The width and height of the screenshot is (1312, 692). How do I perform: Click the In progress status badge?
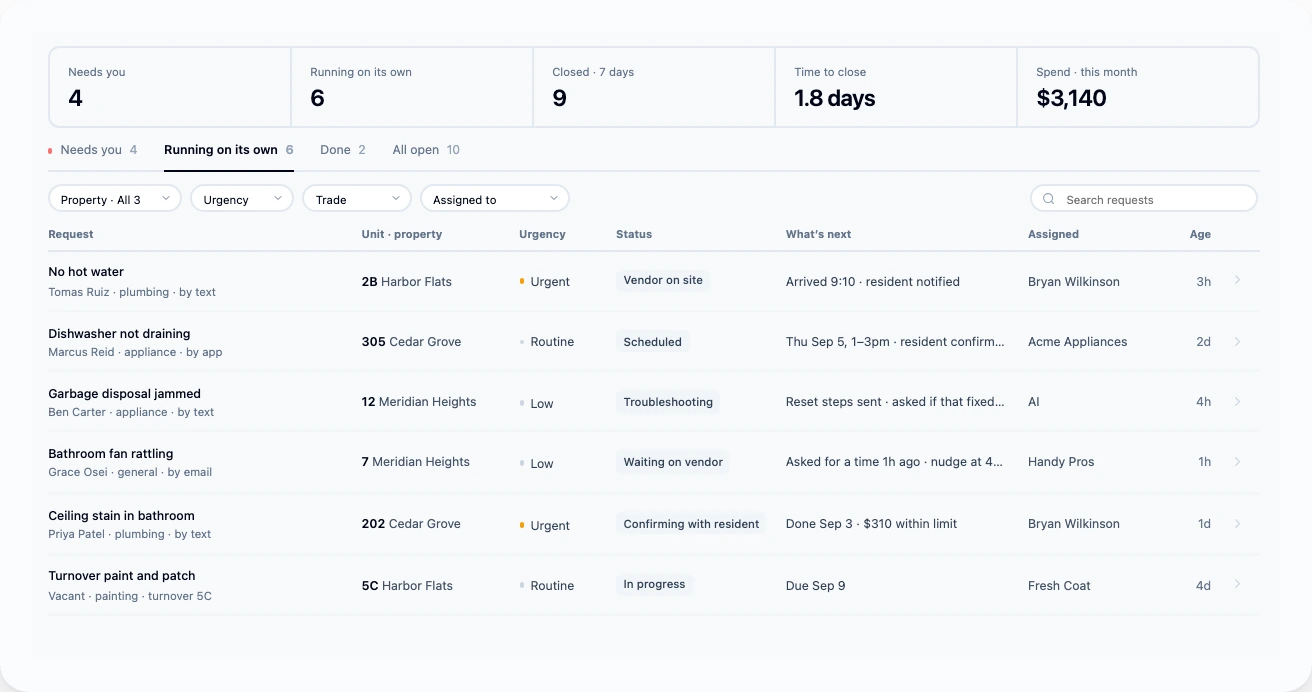click(654, 584)
